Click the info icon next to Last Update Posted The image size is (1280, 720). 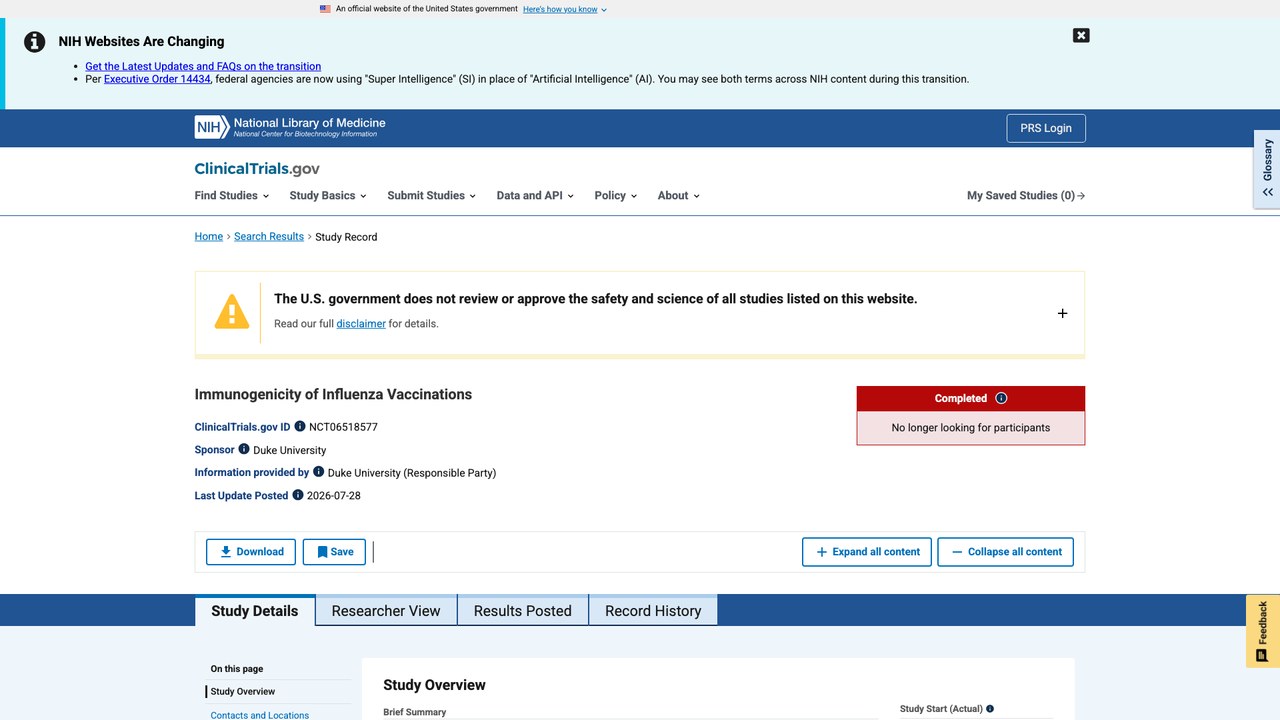coord(298,495)
